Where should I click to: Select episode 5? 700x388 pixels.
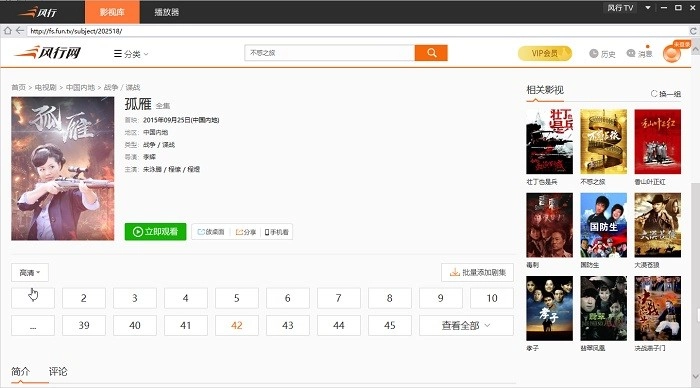point(237,298)
